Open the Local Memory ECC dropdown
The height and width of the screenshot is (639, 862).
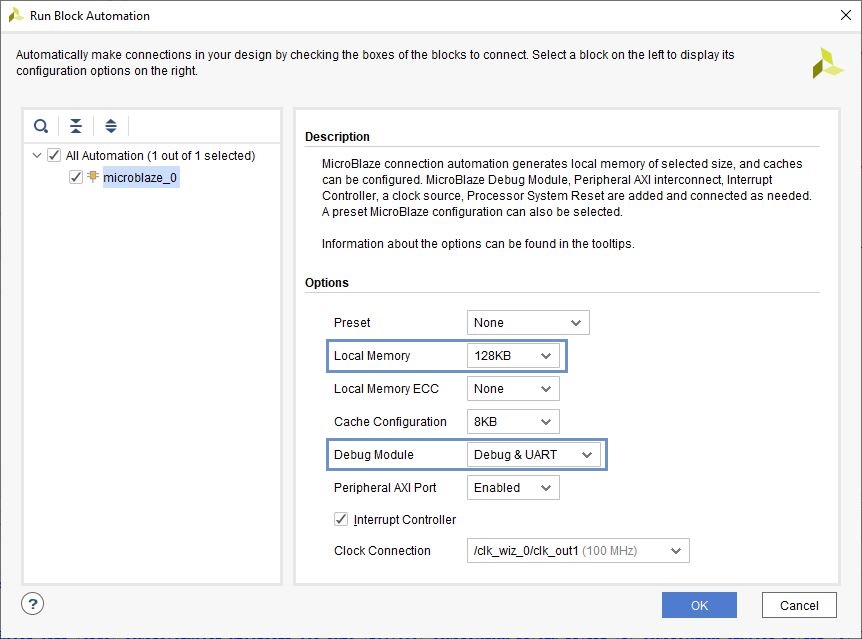(513, 389)
